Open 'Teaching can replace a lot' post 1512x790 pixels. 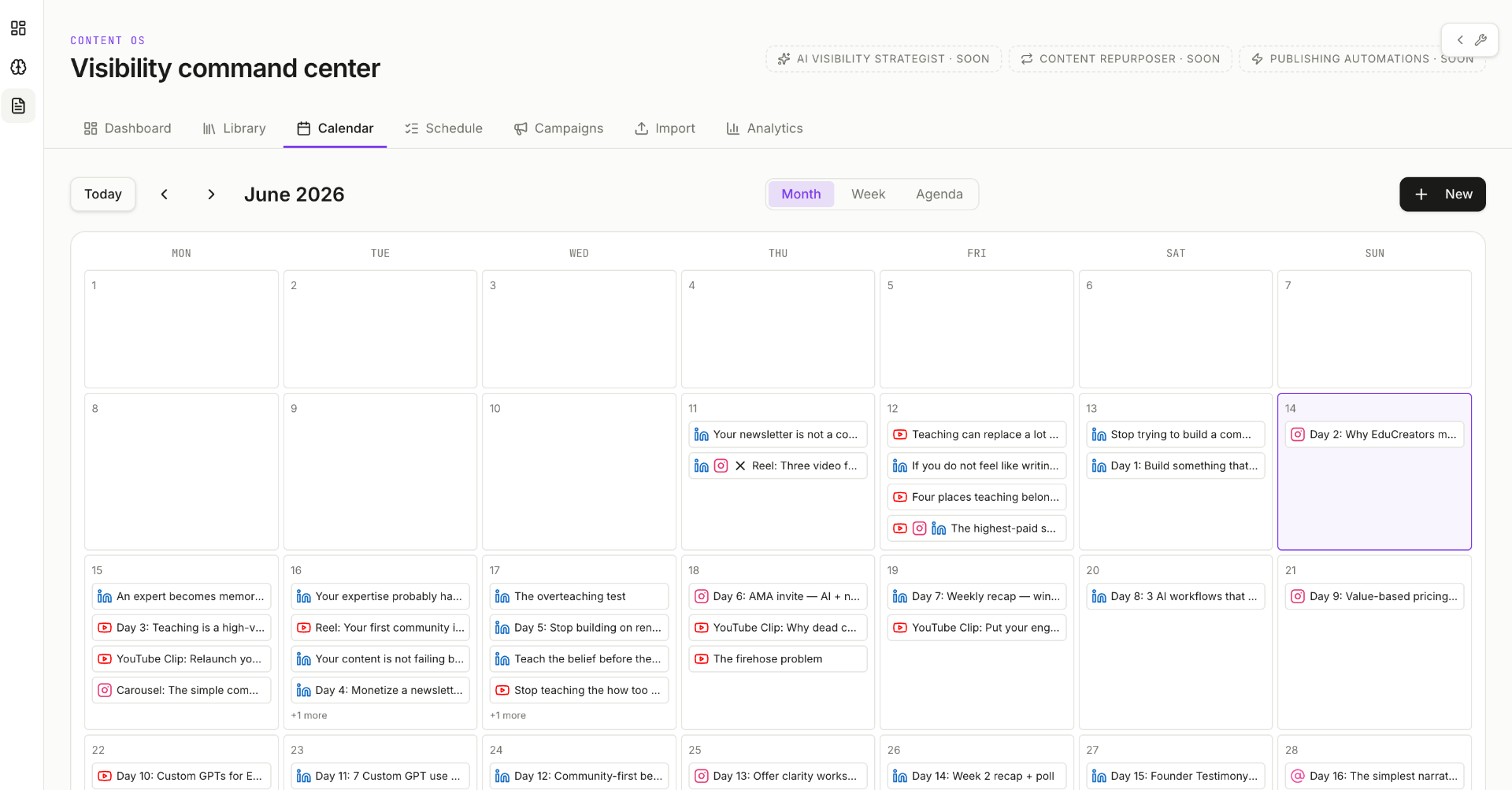point(976,435)
